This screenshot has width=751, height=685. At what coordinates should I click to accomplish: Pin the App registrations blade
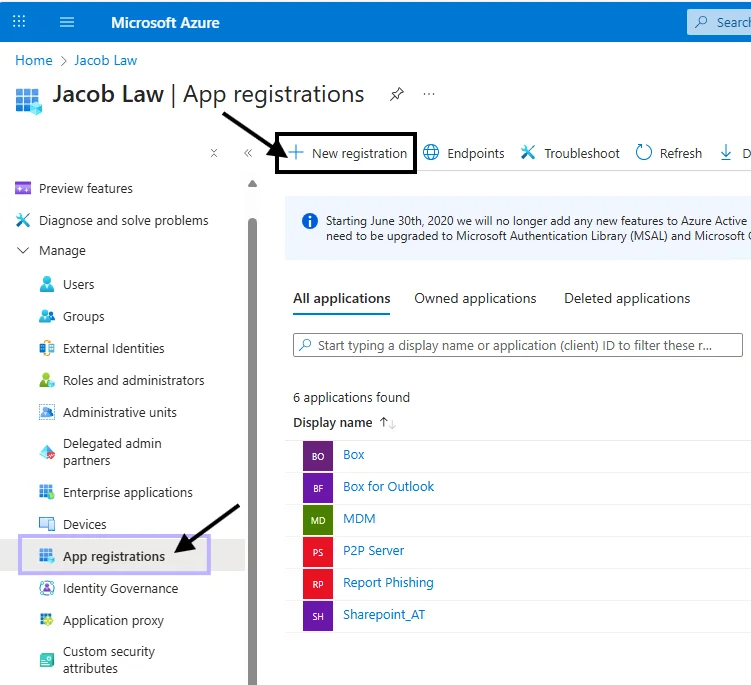click(397, 94)
